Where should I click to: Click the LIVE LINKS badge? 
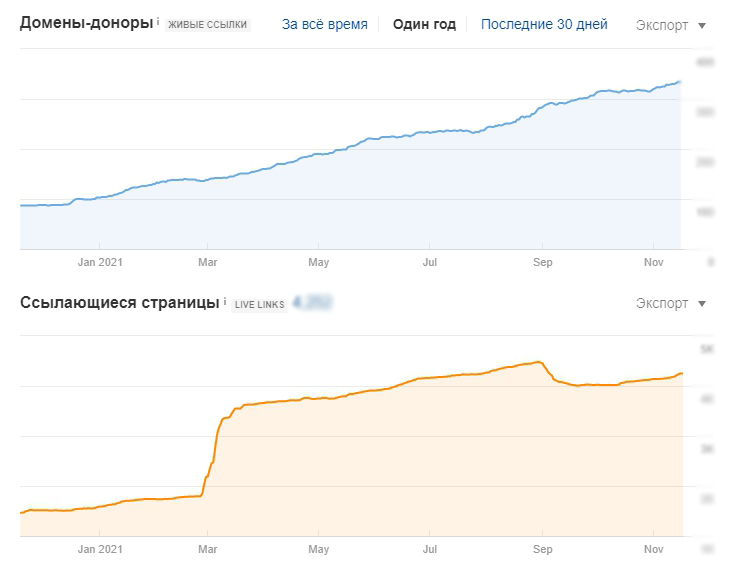click(259, 305)
